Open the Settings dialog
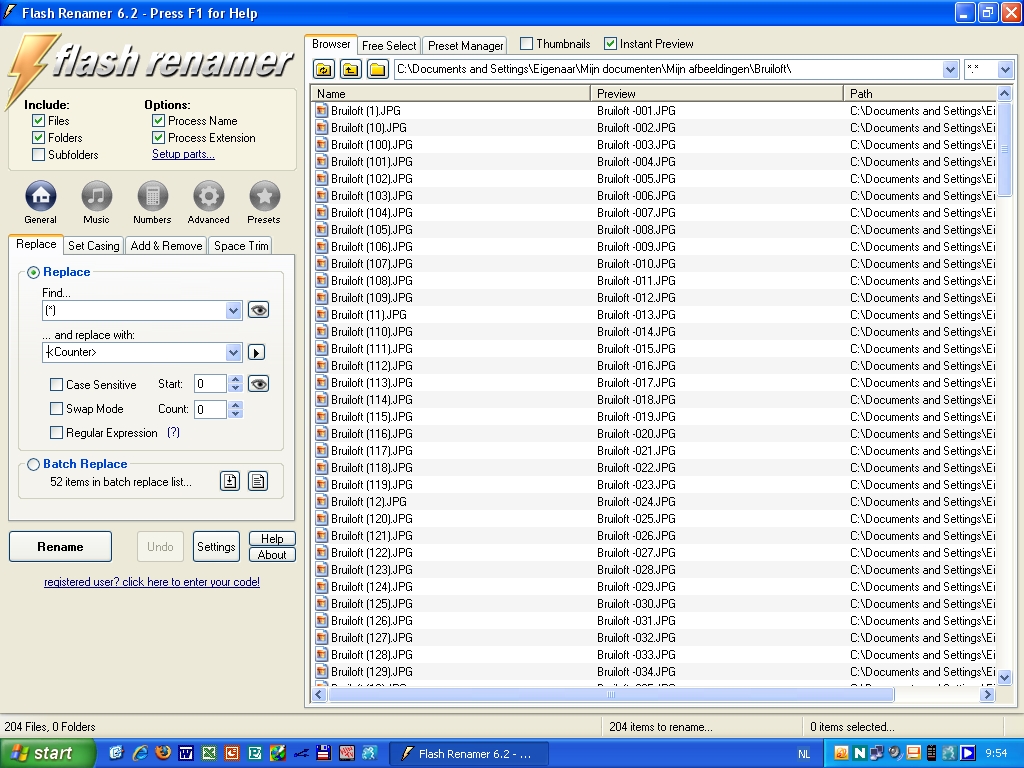This screenshot has width=1024, height=768. pos(216,547)
